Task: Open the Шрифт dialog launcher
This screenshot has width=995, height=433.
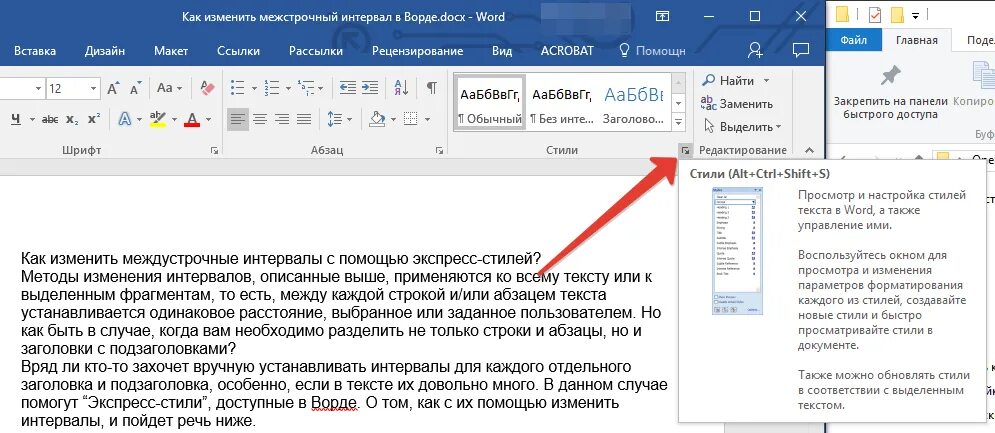Action: pyautogui.click(x=214, y=150)
